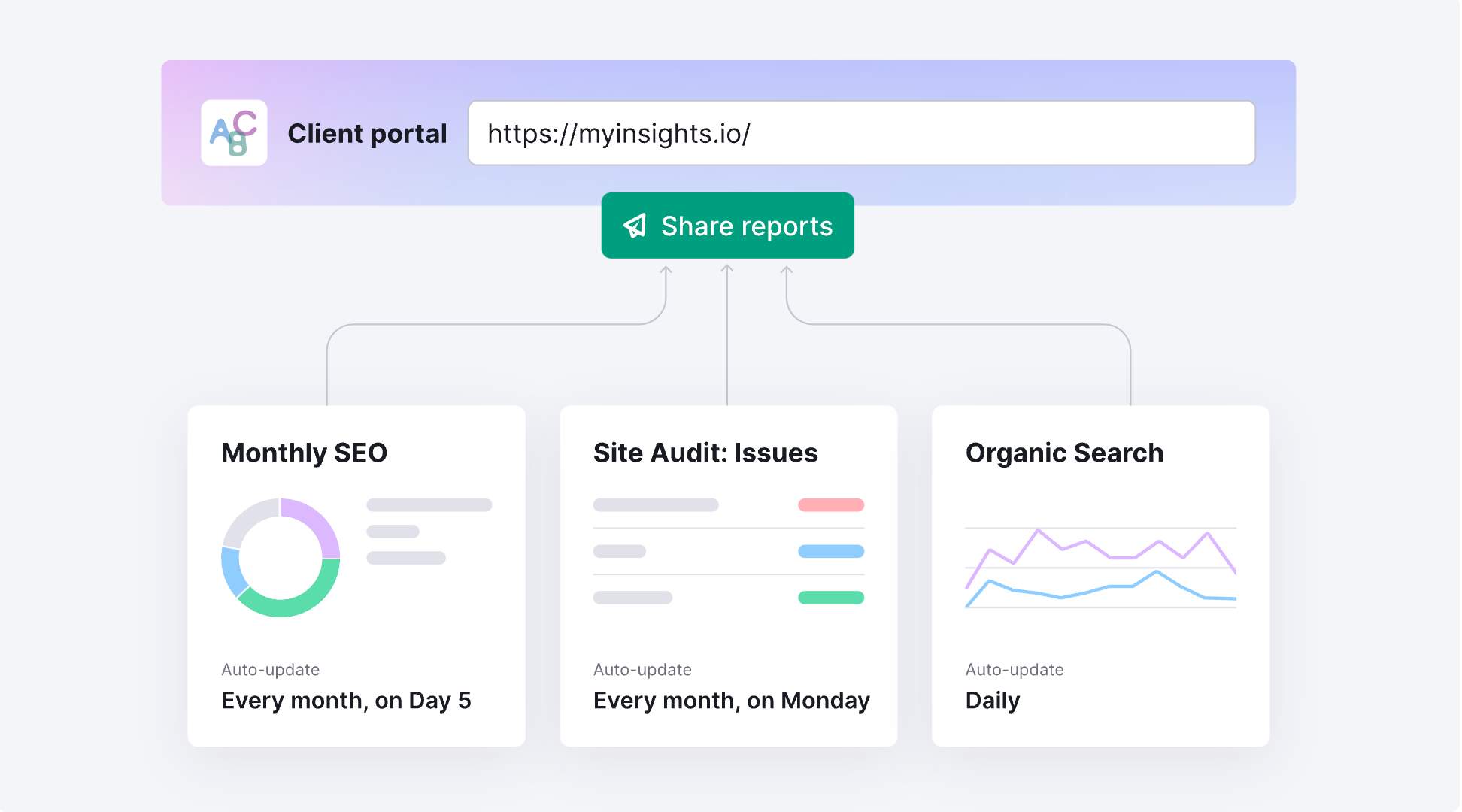Click the Share reports button
This screenshot has height=812, width=1462.
point(727,226)
